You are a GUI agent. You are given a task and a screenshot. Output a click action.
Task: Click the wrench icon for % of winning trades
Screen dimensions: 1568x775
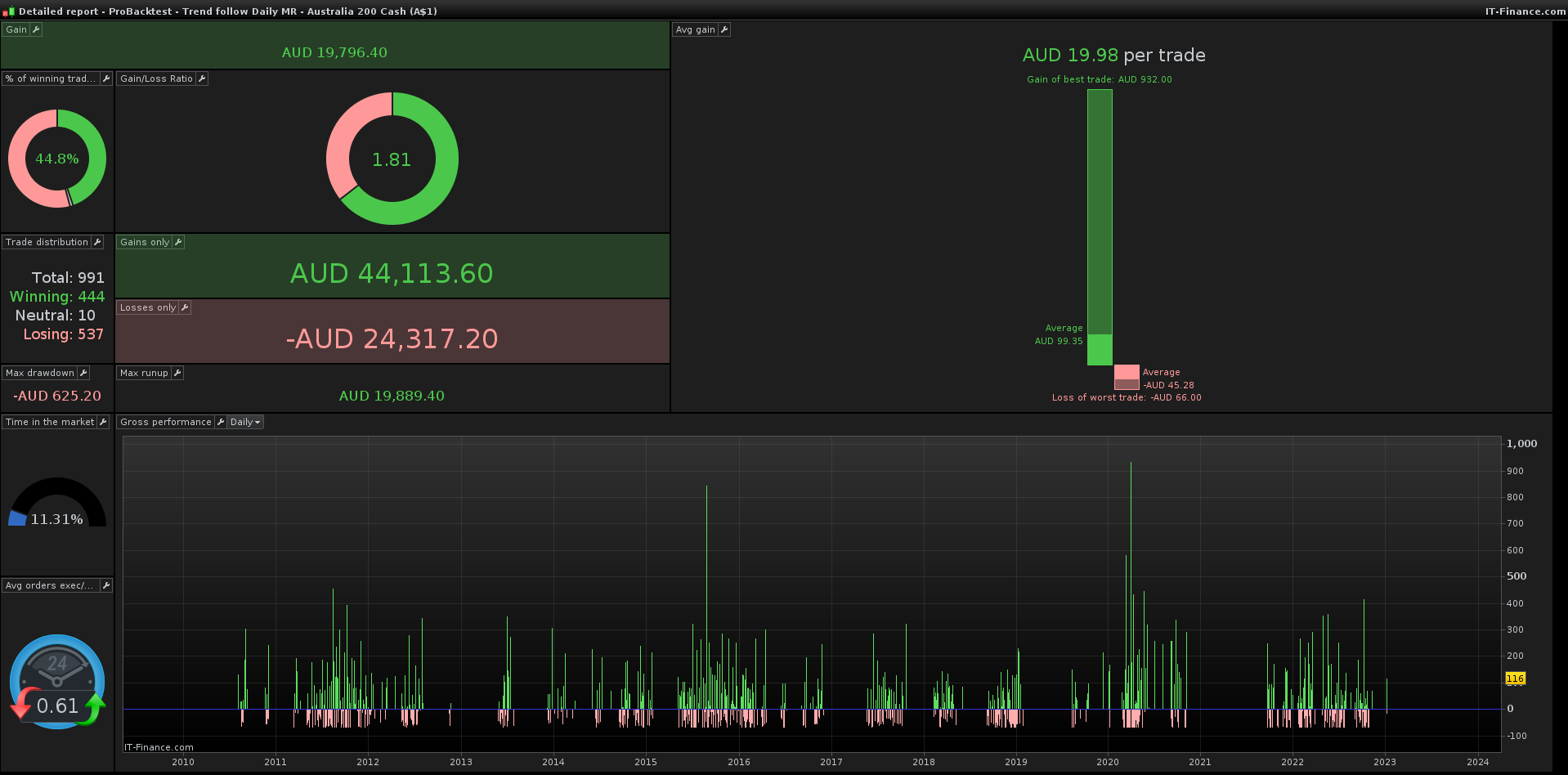tap(106, 78)
